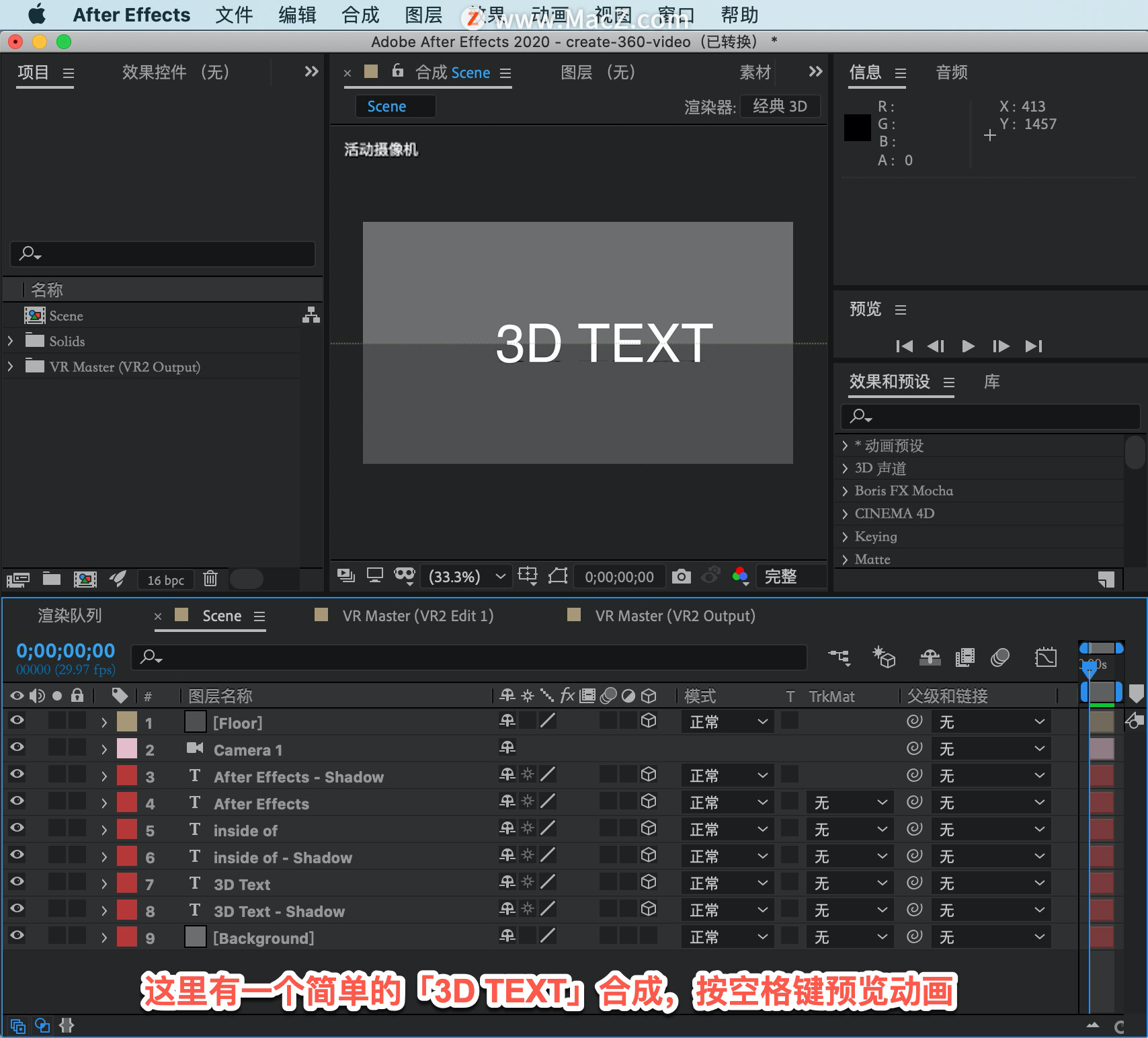Enable frame blending icon in timeline
This screenshot has width=1148, height=1038.
click(x=965, y=657)
